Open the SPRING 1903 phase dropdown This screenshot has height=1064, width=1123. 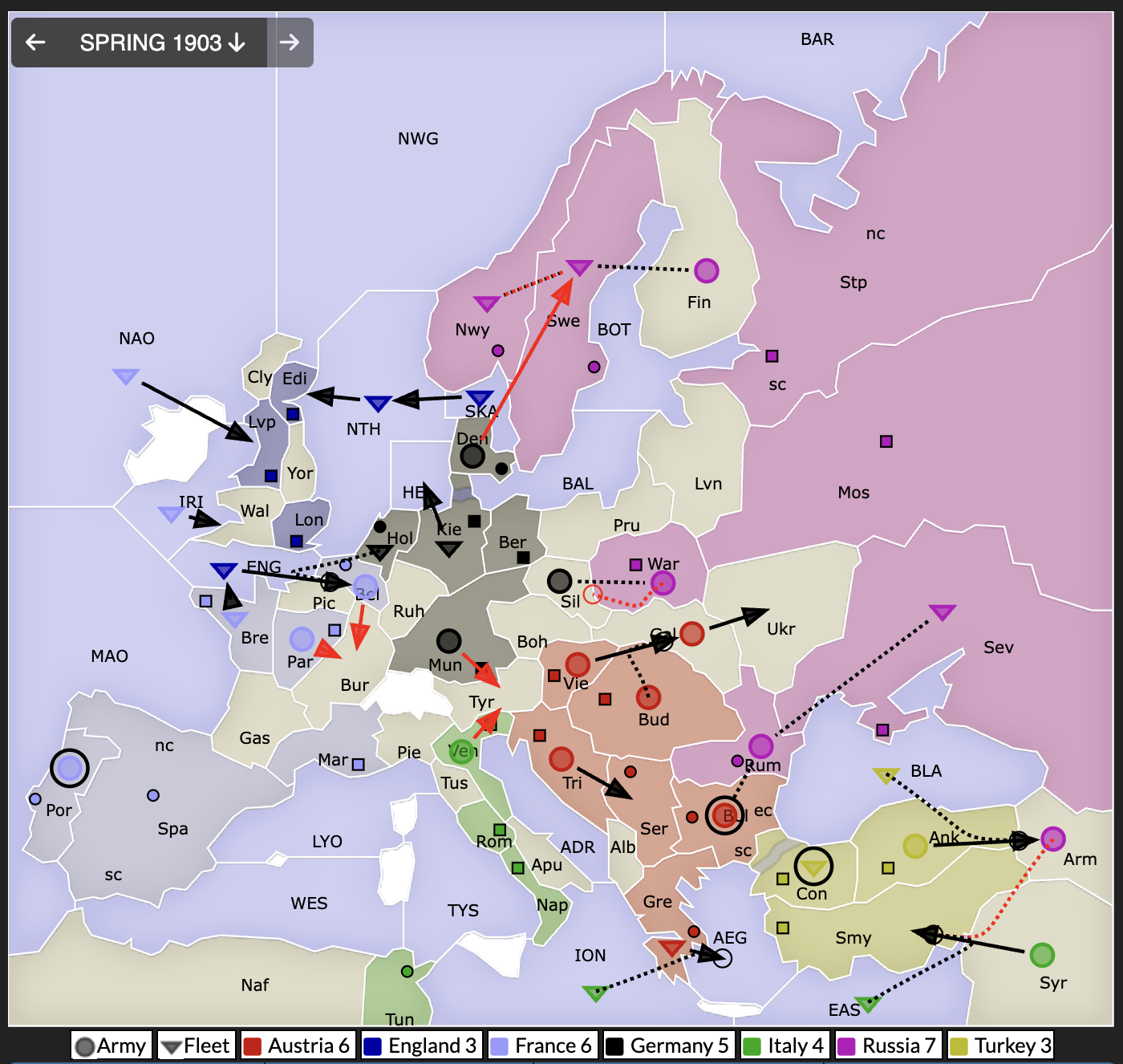tap(162, 43)
